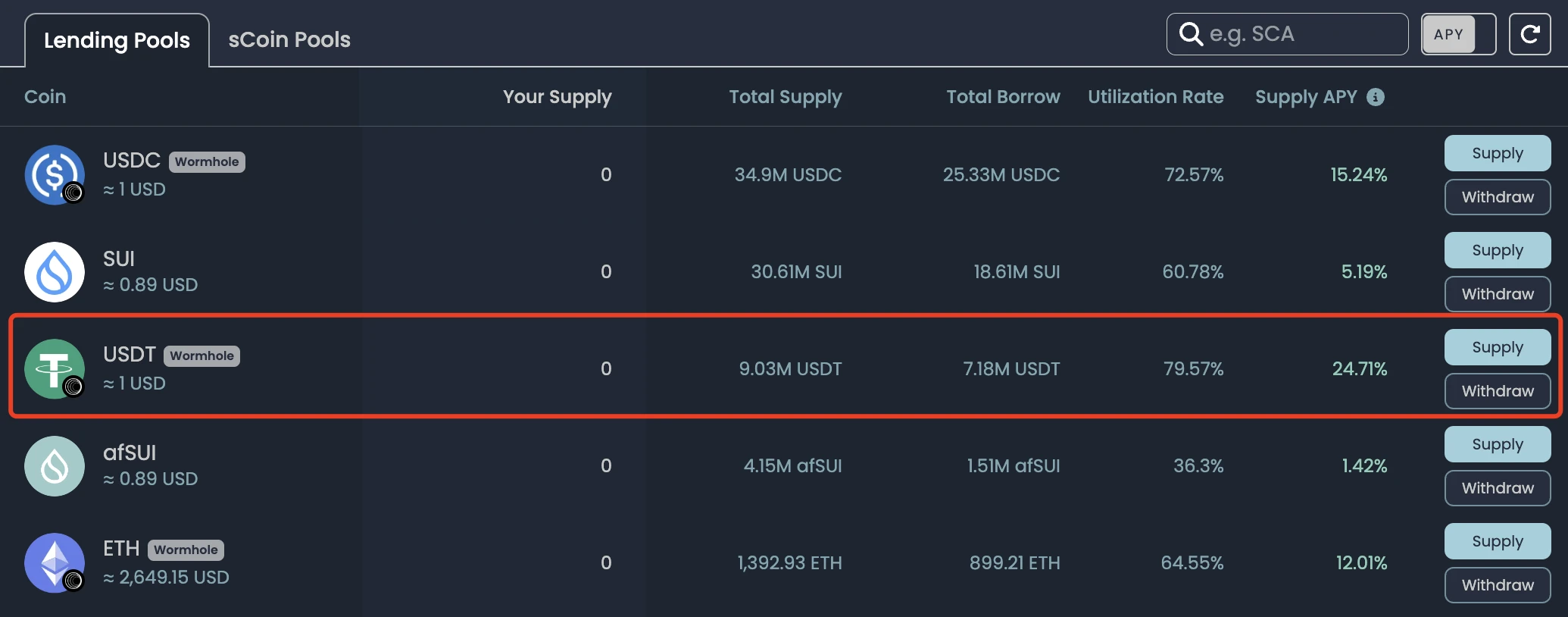
Task: Click Supply in the SUI row
Action: 1497,250
